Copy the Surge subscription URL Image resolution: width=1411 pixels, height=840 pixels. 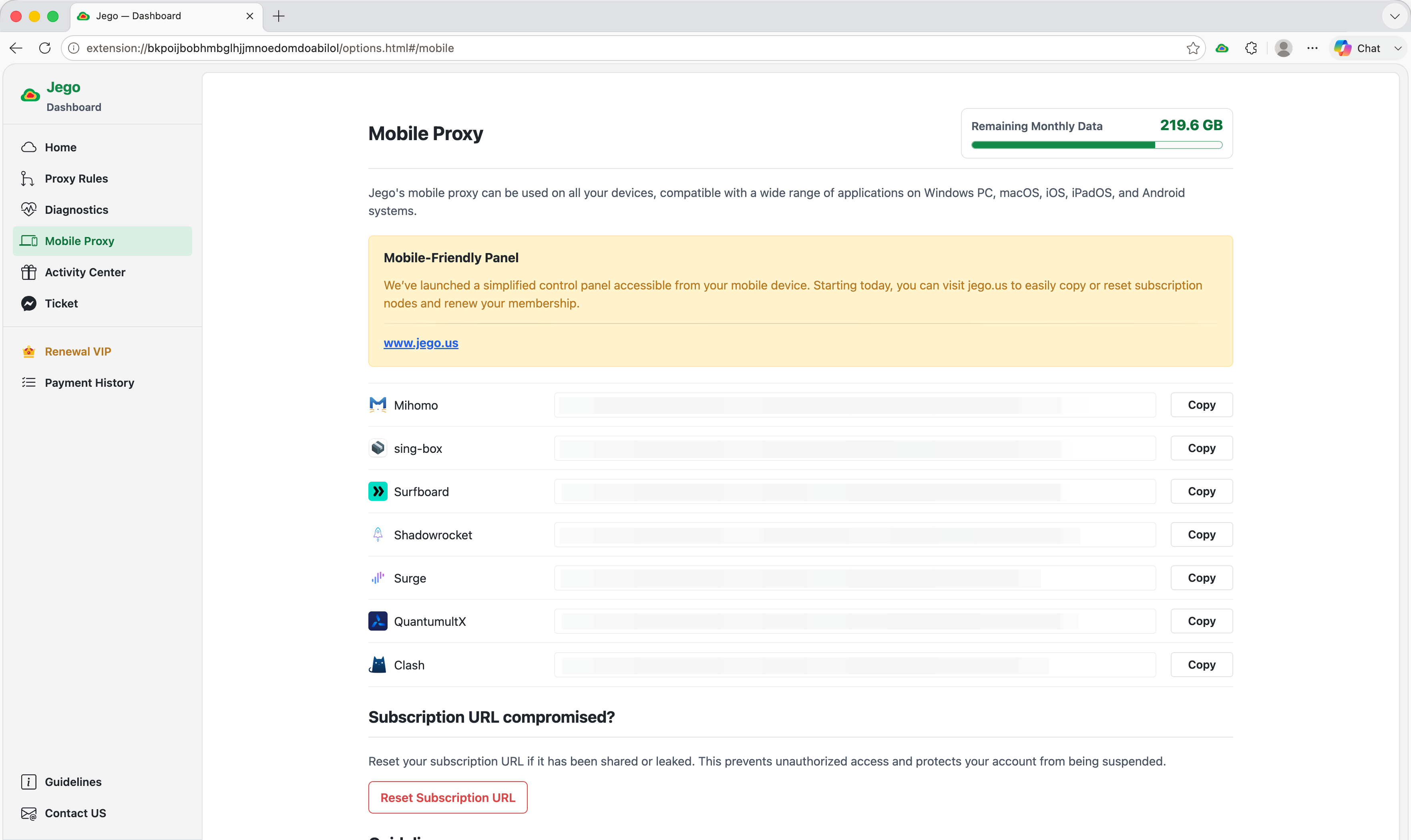pyautogui.click(x=1202, y=578)
